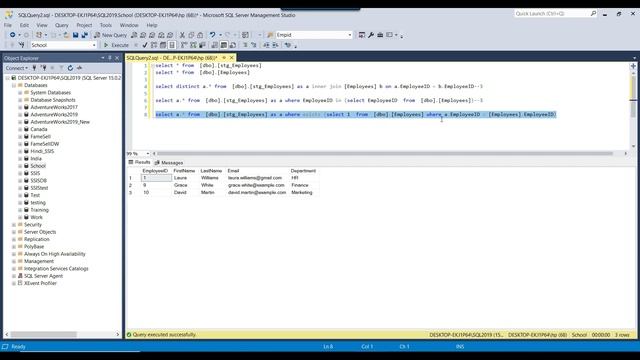Switch to the Messages tab
The height and width of the screenshot is (360, 640).
point(169,162)
